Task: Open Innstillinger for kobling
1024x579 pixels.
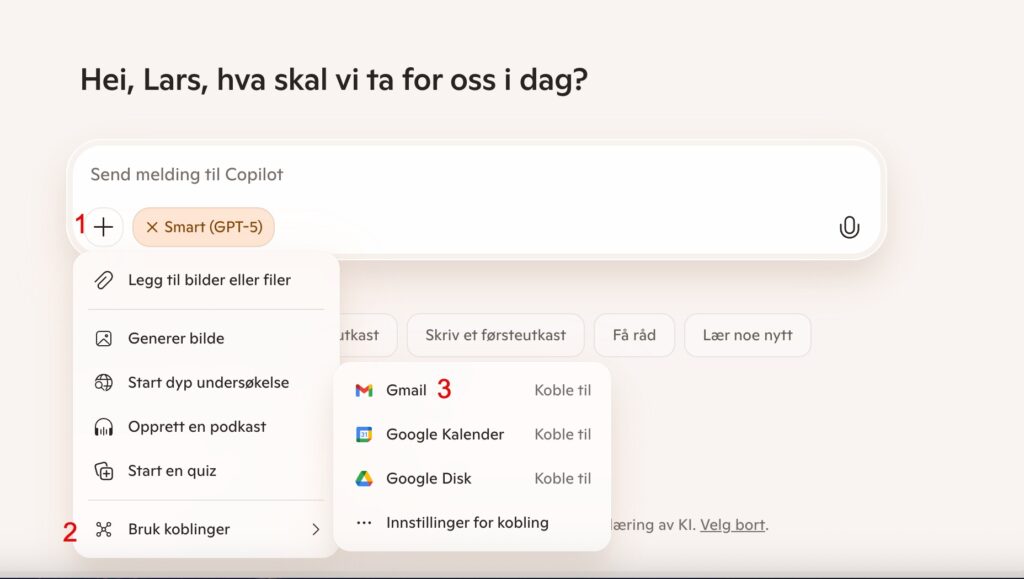Action: (x=467, y=522)
